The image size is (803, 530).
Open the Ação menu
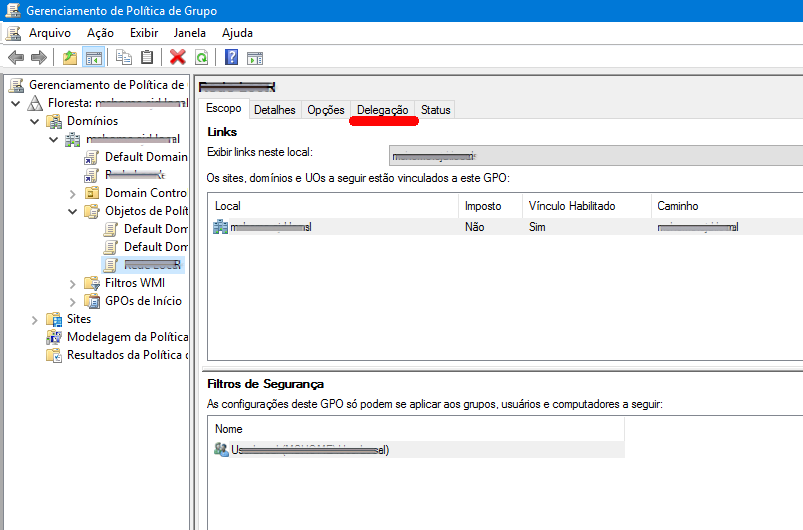[x=100, y=33]
